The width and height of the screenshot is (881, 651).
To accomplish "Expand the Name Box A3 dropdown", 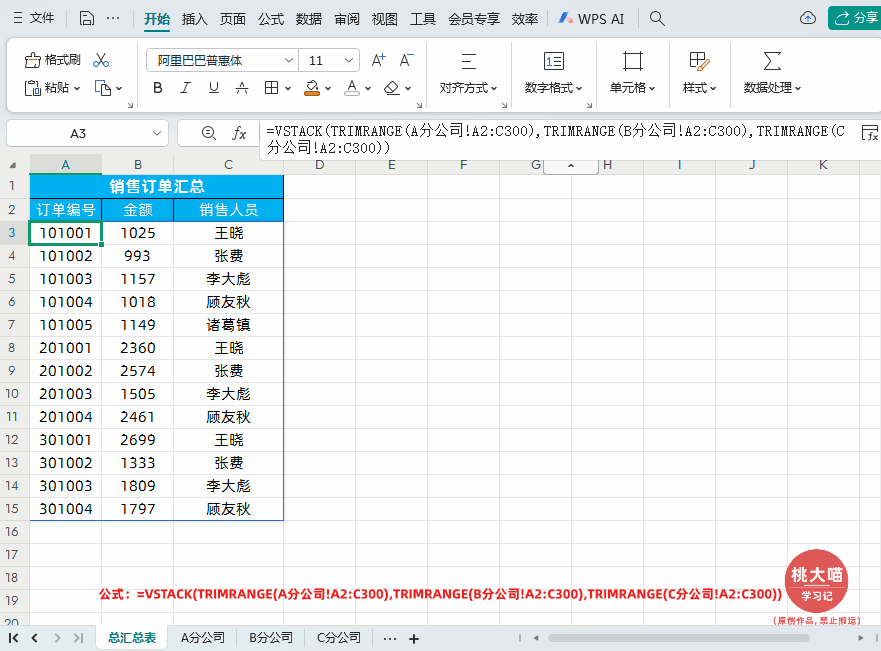I will [x=157, y=134].
